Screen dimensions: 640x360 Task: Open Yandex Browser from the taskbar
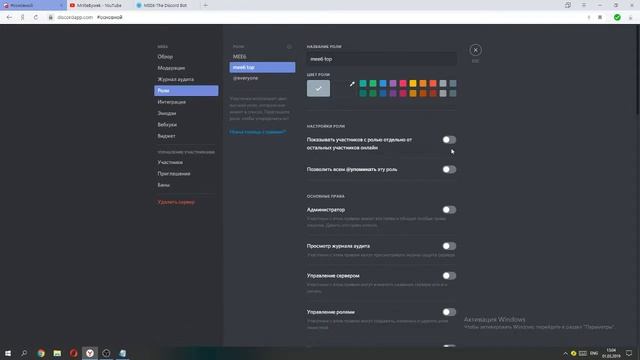coord(90,353)
